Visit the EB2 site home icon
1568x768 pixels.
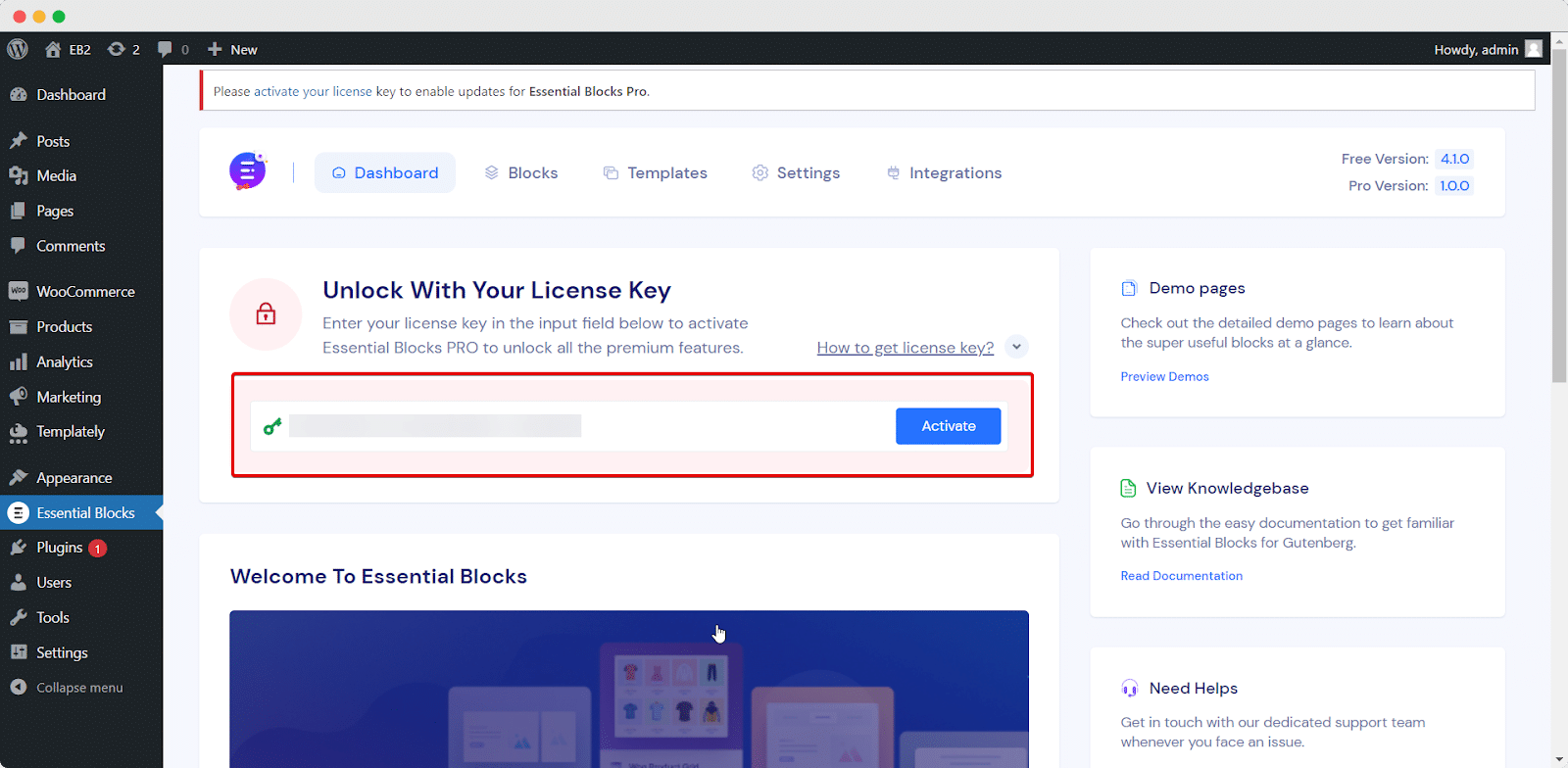[x=53, y=49]
